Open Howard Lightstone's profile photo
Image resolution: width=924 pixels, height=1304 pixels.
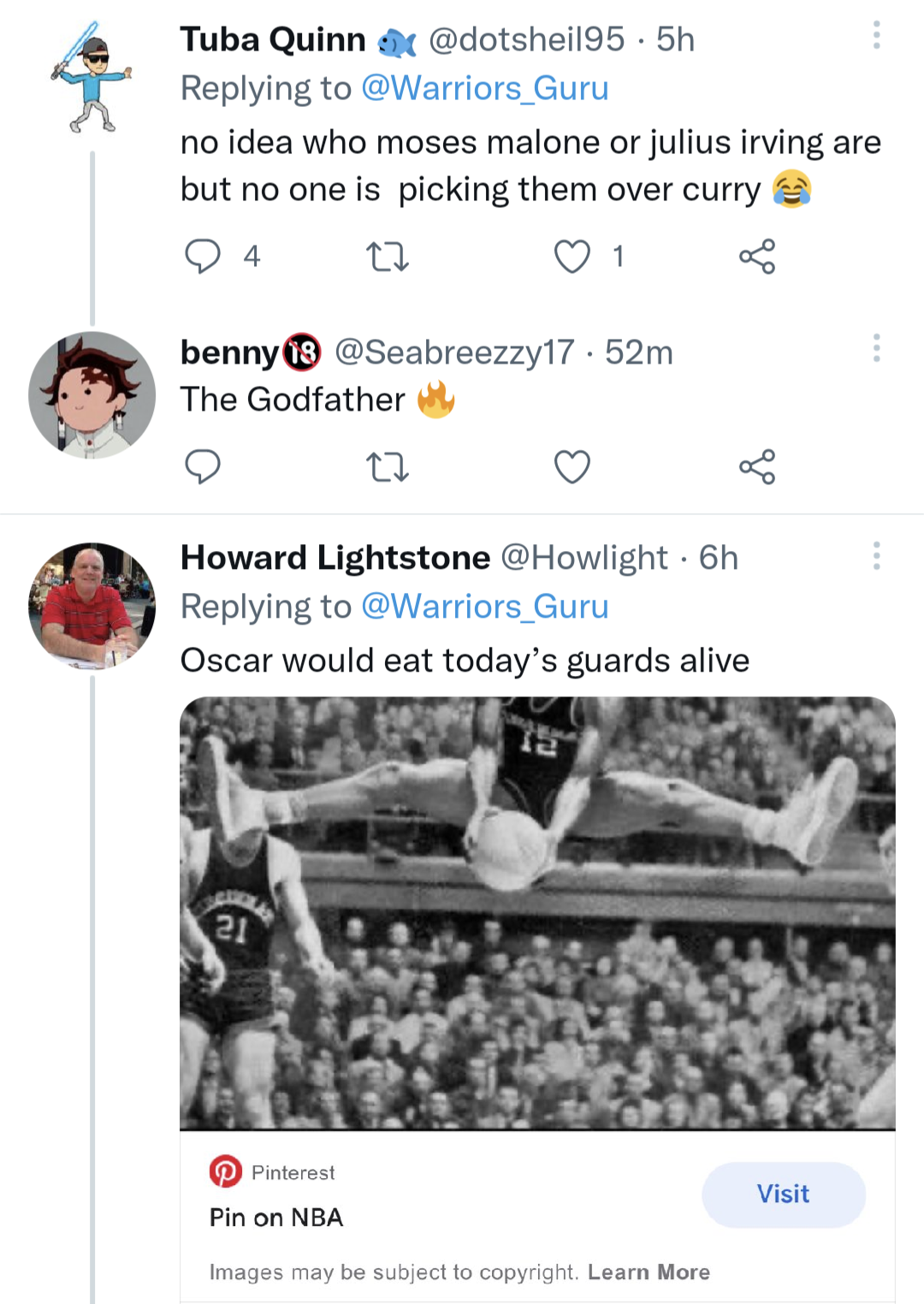tap(92, 606)
